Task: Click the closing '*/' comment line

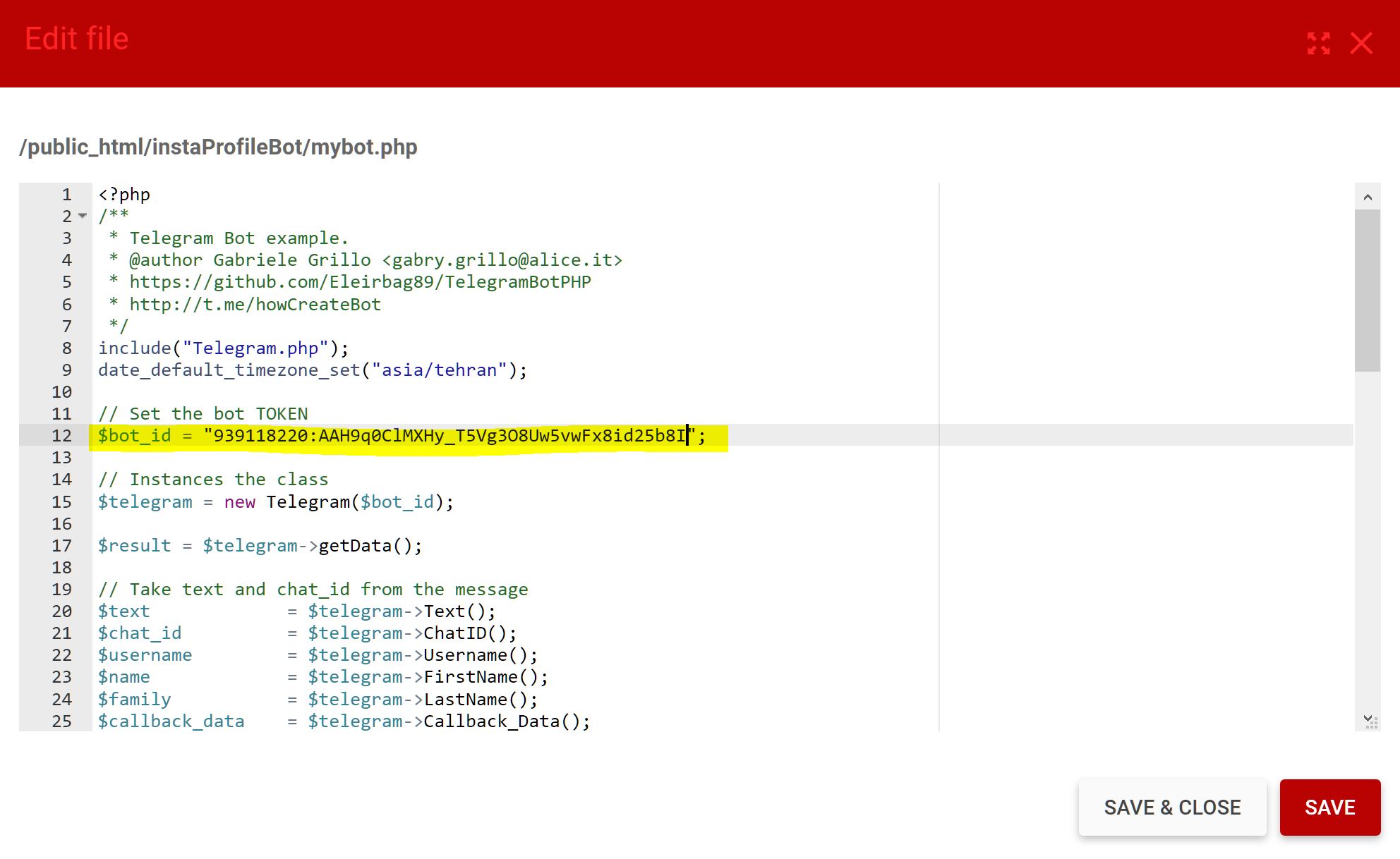Action: point(119,327)
